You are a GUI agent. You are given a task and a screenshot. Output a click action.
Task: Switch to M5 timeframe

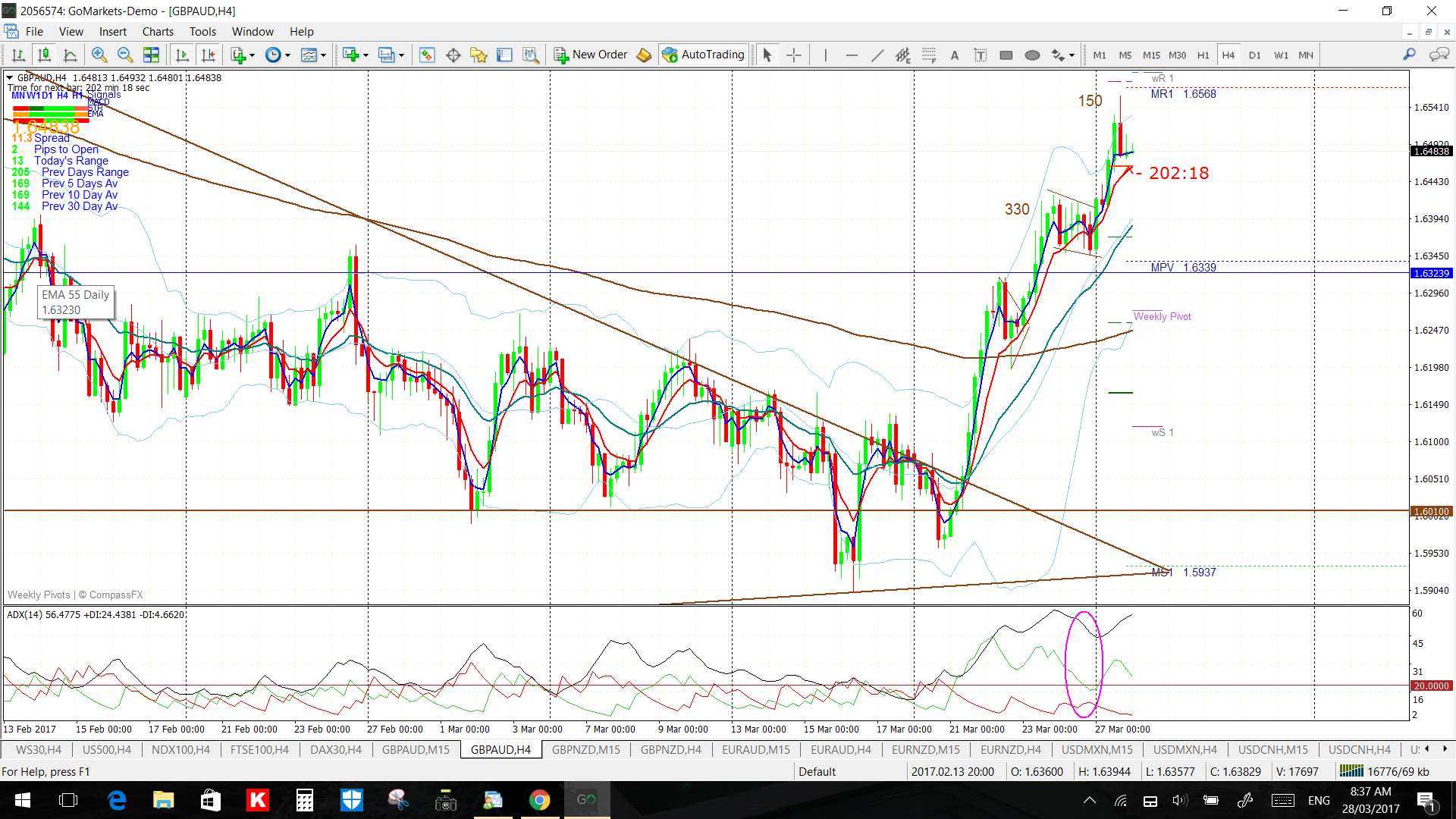point(1125,55)
